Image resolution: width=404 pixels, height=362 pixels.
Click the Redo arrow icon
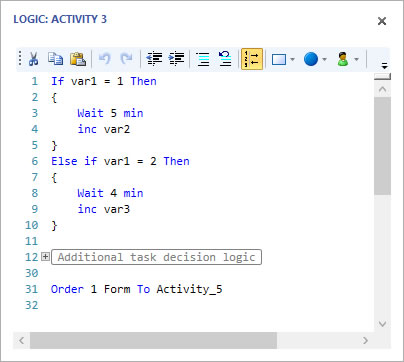[x=126, y=59]
